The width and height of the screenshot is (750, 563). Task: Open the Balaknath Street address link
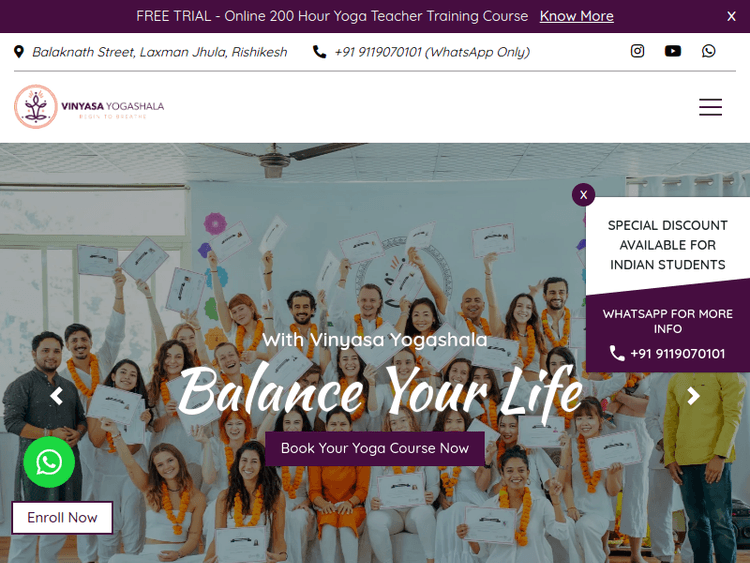pyautogui.click(x=160, y=52)
